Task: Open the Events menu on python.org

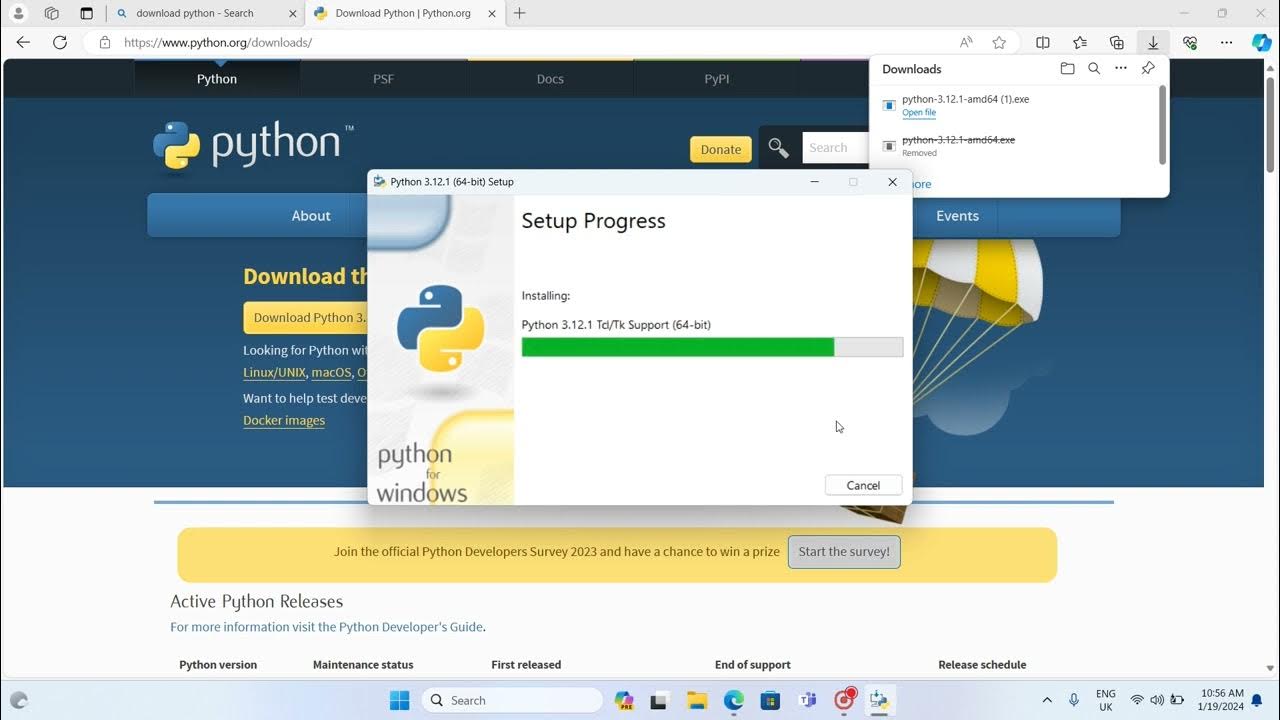Action: [x=957, y=215]
